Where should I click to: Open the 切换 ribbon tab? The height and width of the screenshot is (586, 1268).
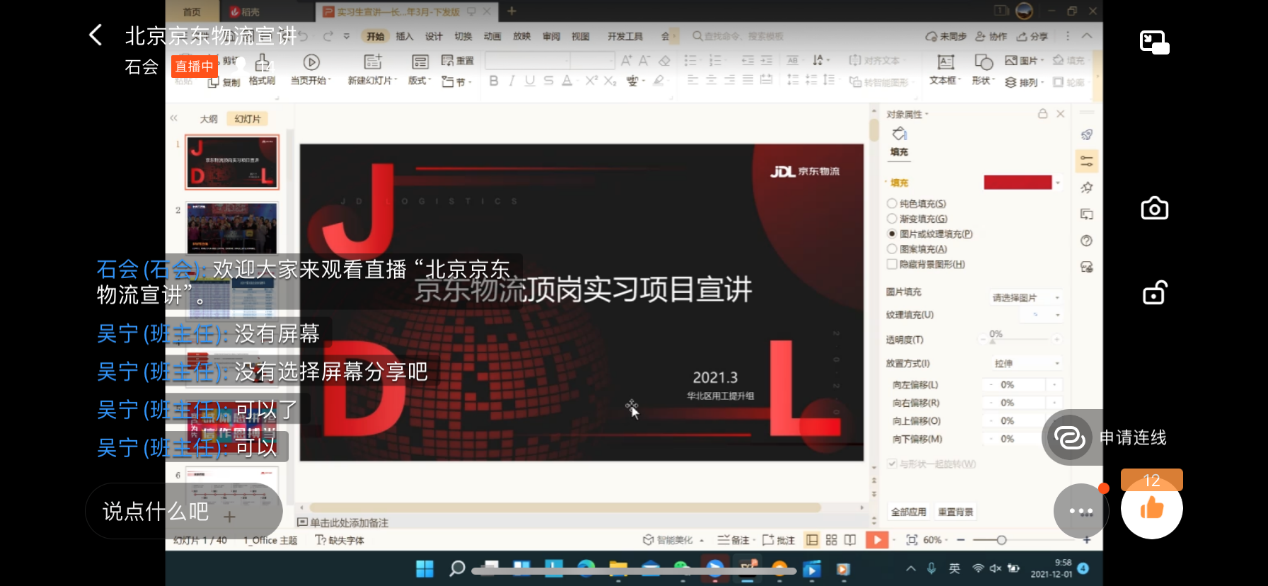pyautogui.click(x=463, y=36)
